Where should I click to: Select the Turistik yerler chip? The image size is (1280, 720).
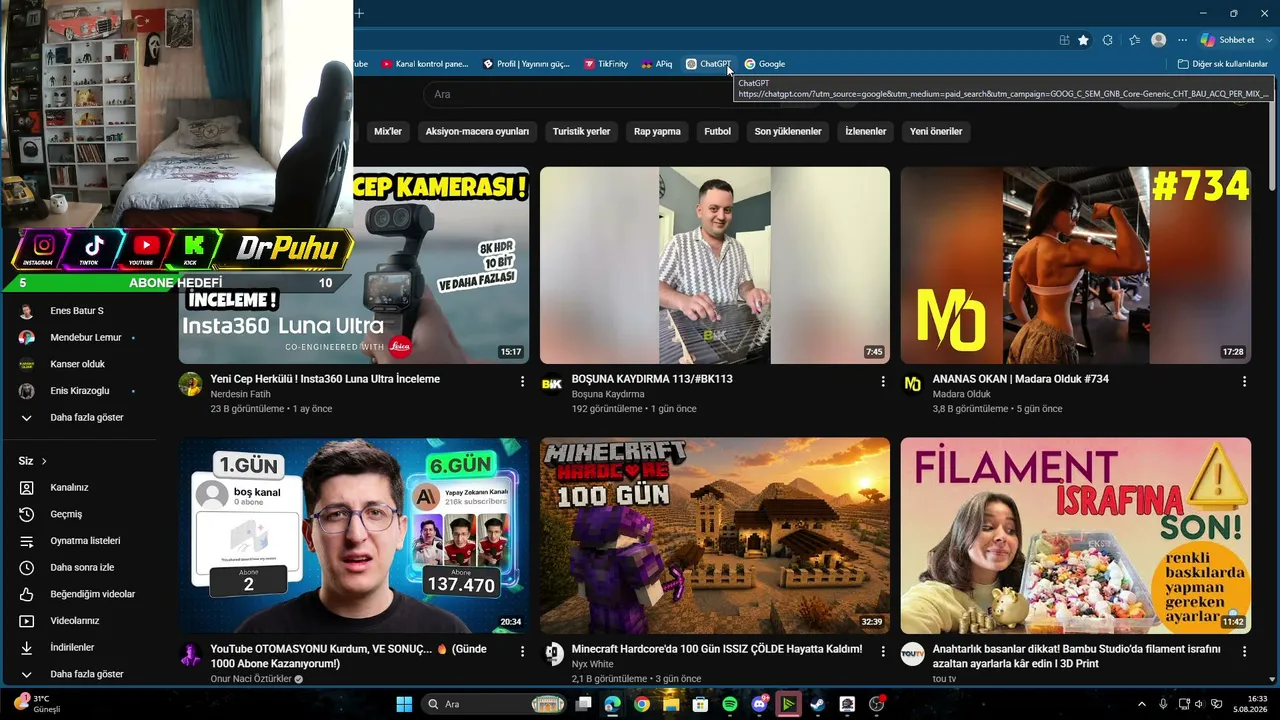click(581, 131)
